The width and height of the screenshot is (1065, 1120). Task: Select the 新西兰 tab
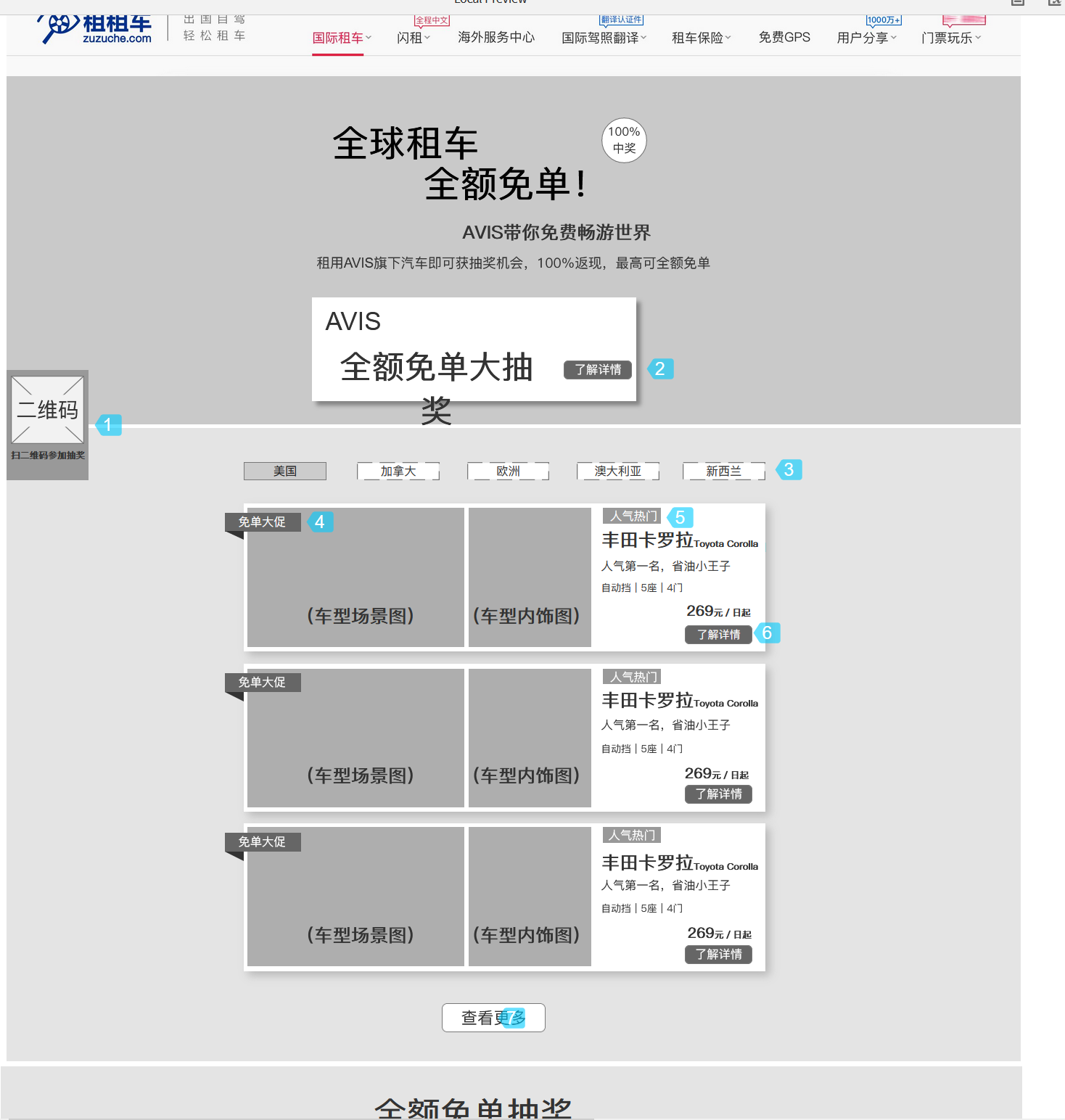[x=724, y=472]
